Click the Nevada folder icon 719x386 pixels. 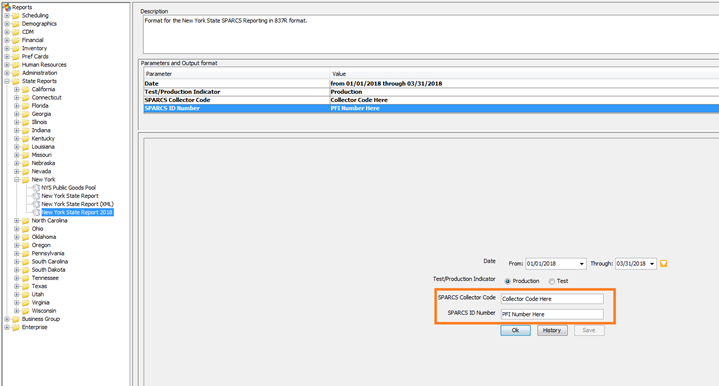pos(26,171)
